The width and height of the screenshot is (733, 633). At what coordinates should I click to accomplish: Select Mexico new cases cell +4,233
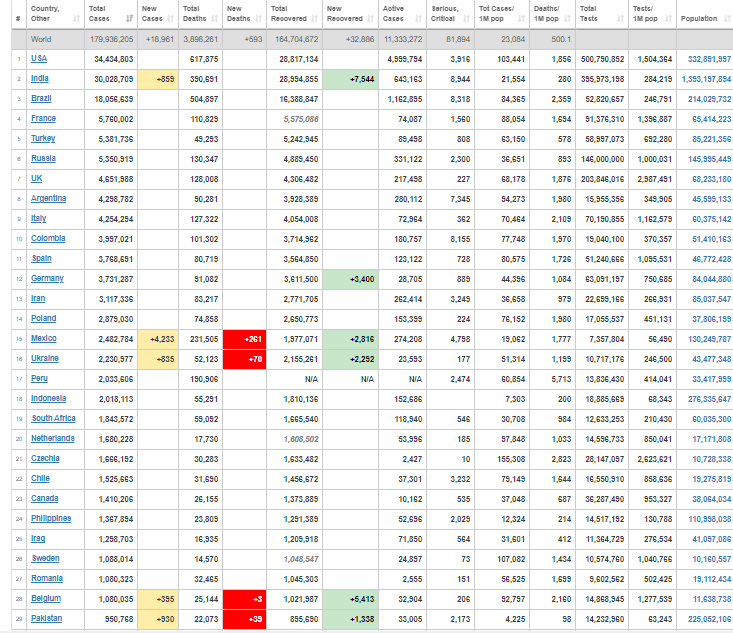click(158, 339)
